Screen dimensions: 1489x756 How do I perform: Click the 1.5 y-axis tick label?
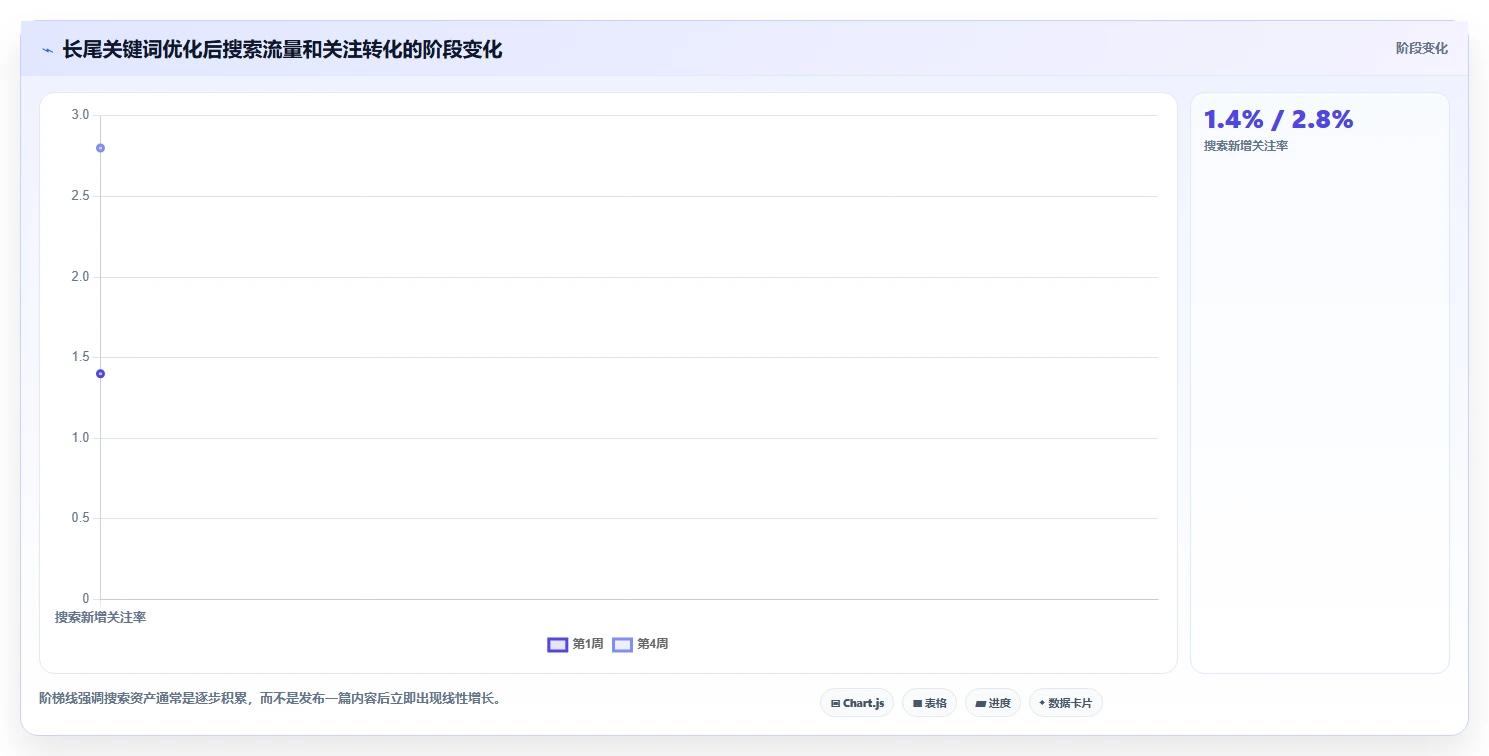pos(80,357)
